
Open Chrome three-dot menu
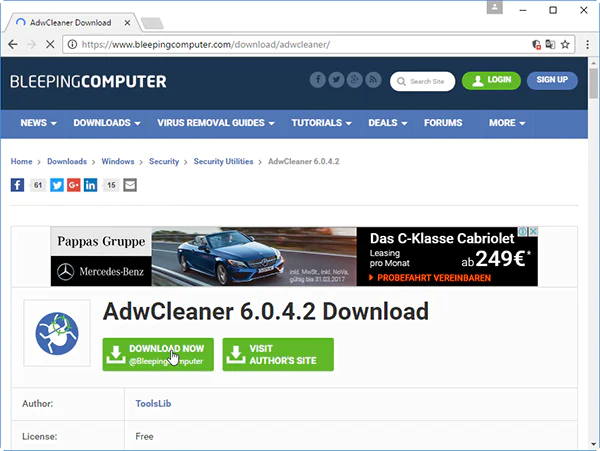click(587, 44)
